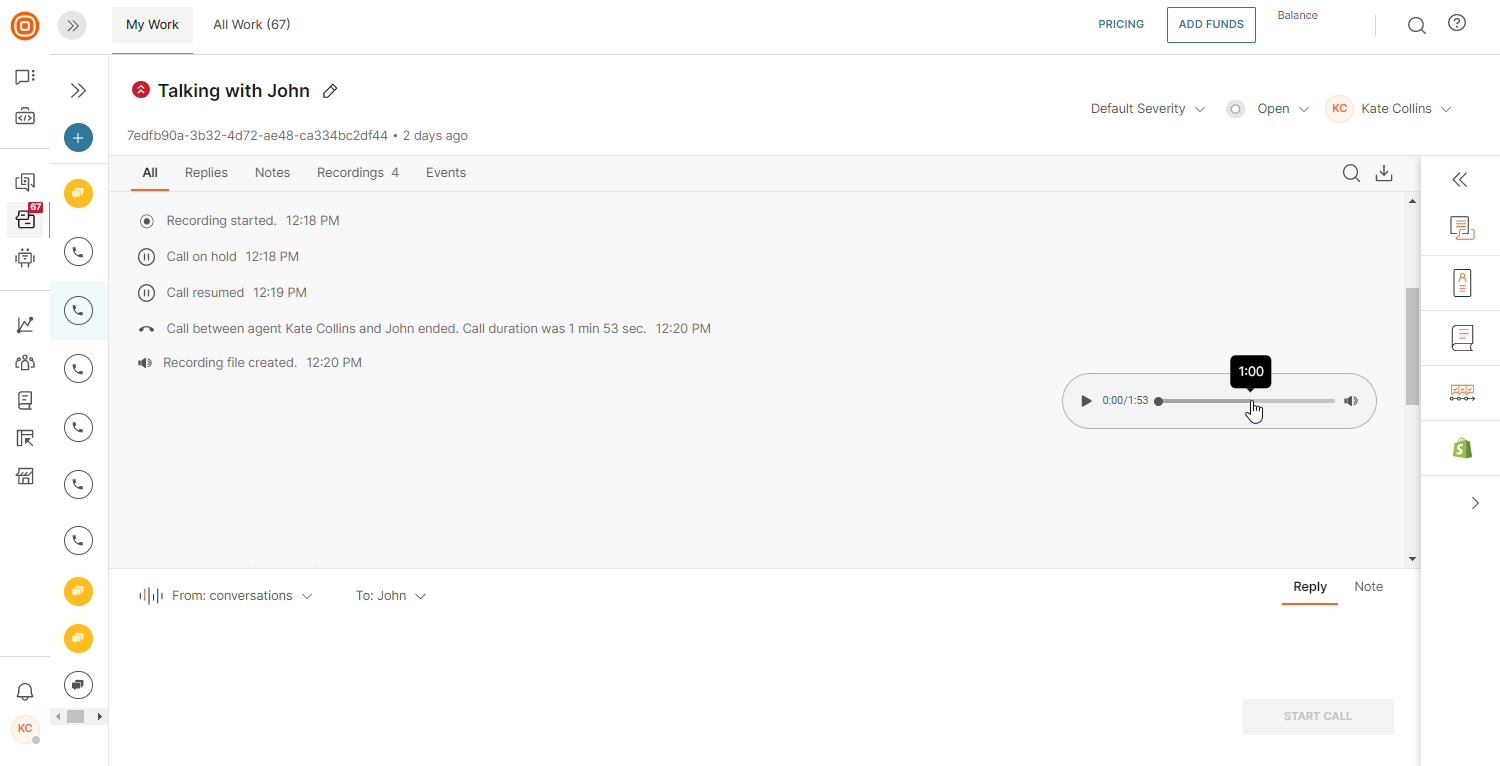Download the conversation using download icon
The width and height of the screenshot is (1500, 766).
coord(1384,173)
